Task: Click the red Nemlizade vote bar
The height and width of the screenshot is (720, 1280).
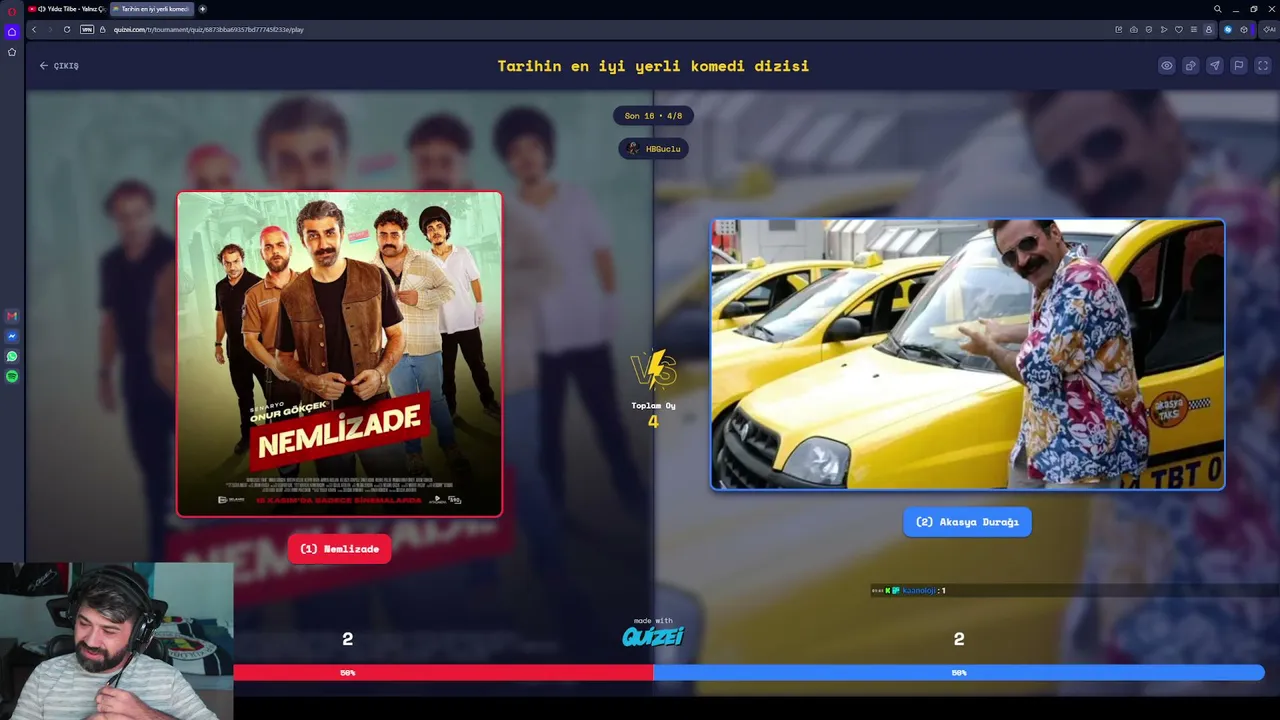Action: (443, 673)
